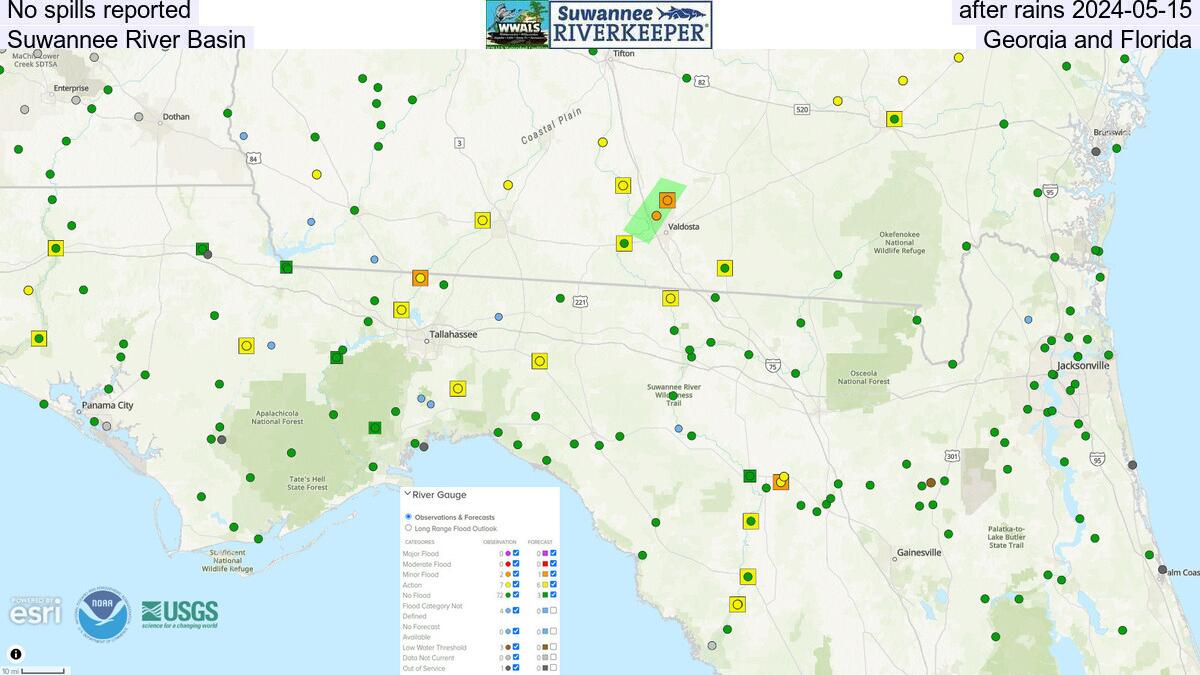The image size is (1200, 675).
Task: Uncheck Major Flood forecast checkbox
Action: pyautogui.click(x=553, y=553)
